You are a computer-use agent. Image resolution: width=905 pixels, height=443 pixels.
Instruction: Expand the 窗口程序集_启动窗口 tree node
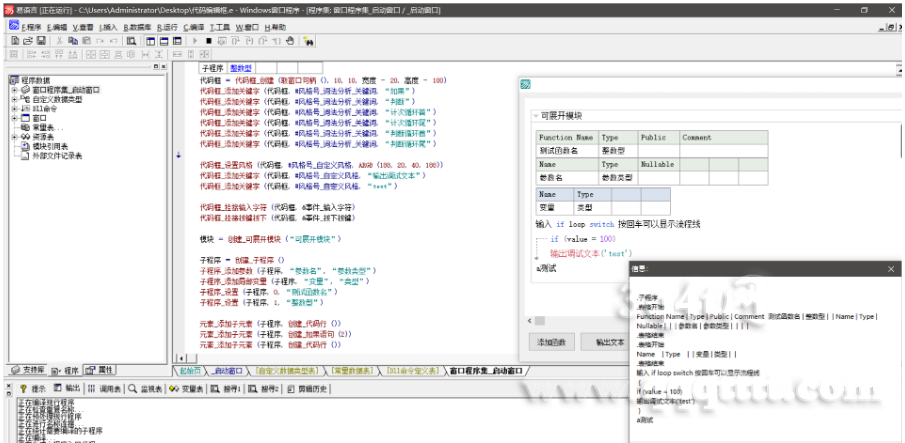[14, 90]
